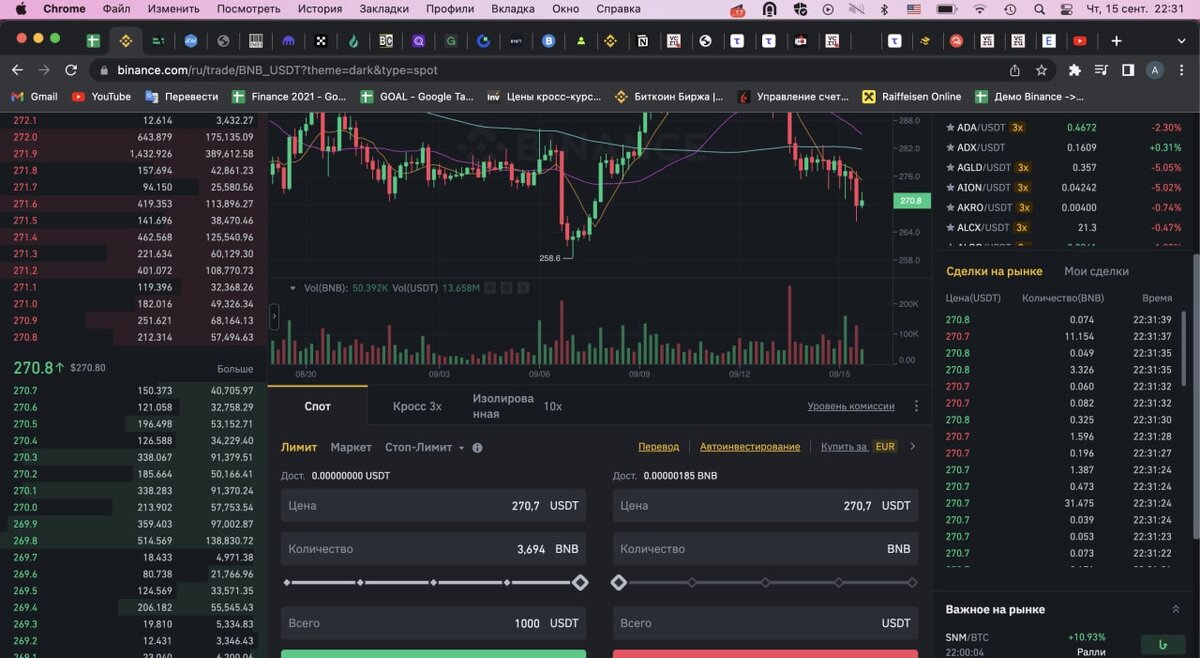Open the Gmail bookmark
Viewport: 1200px width, 658px height.
coord(34,97)
